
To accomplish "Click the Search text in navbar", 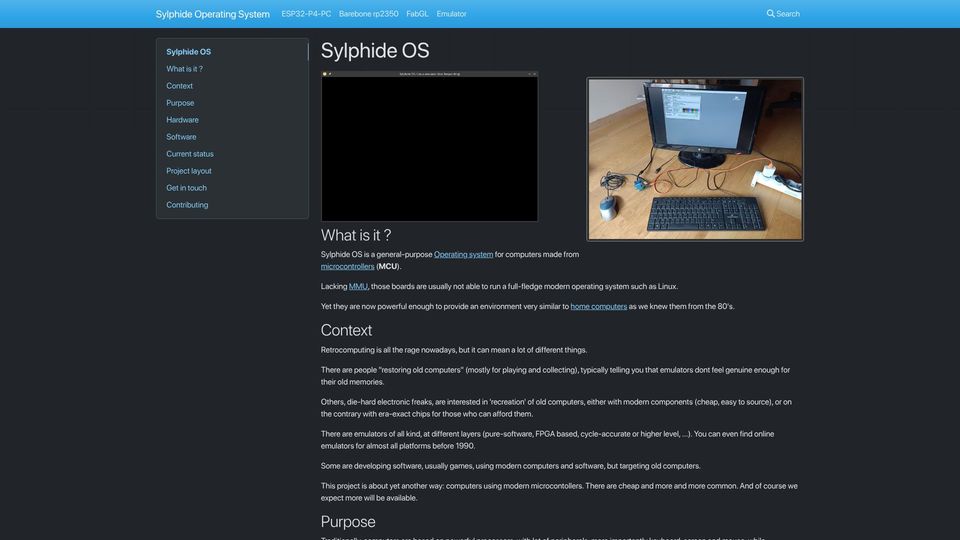I will (788, 14).
